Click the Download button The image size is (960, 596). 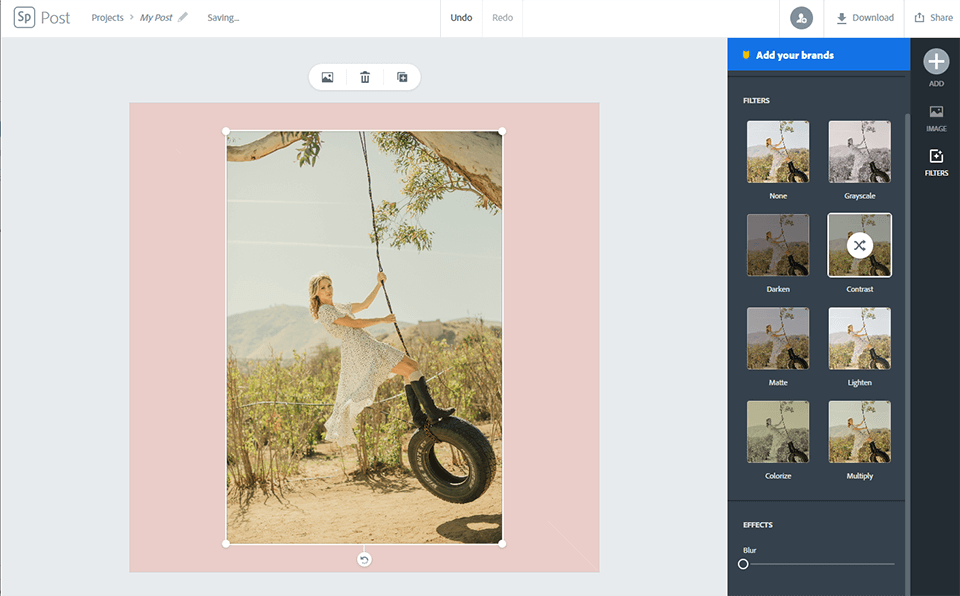(x=865, y=18)
